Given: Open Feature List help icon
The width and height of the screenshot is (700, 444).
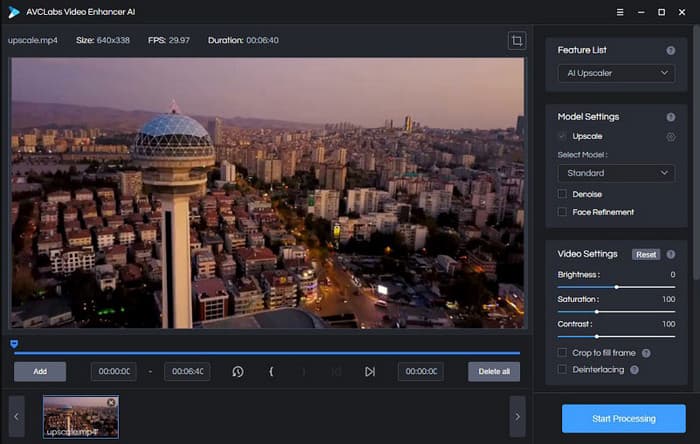Looking at the screenshot, I should pyautogui.click(x=671, y=50).
